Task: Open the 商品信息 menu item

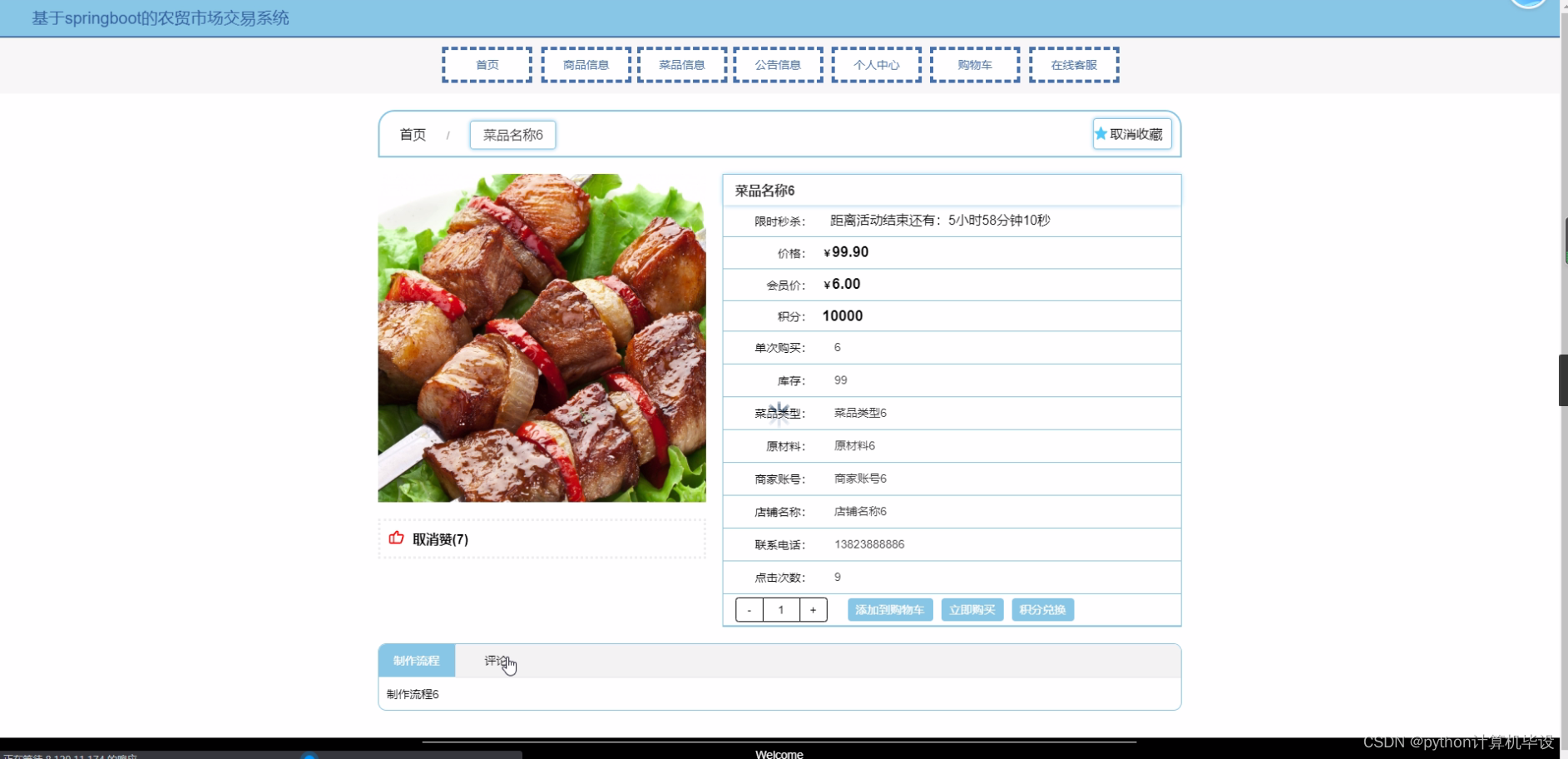Action: [x=585, y=64]
